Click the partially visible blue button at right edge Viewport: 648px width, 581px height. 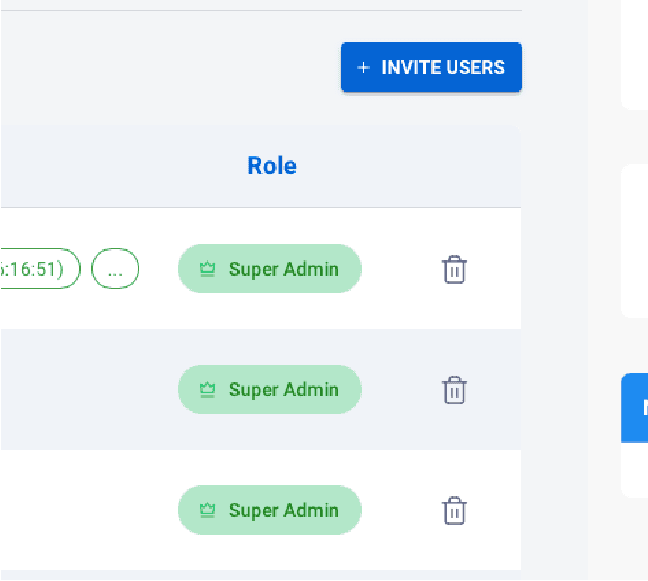coord(635,407)
